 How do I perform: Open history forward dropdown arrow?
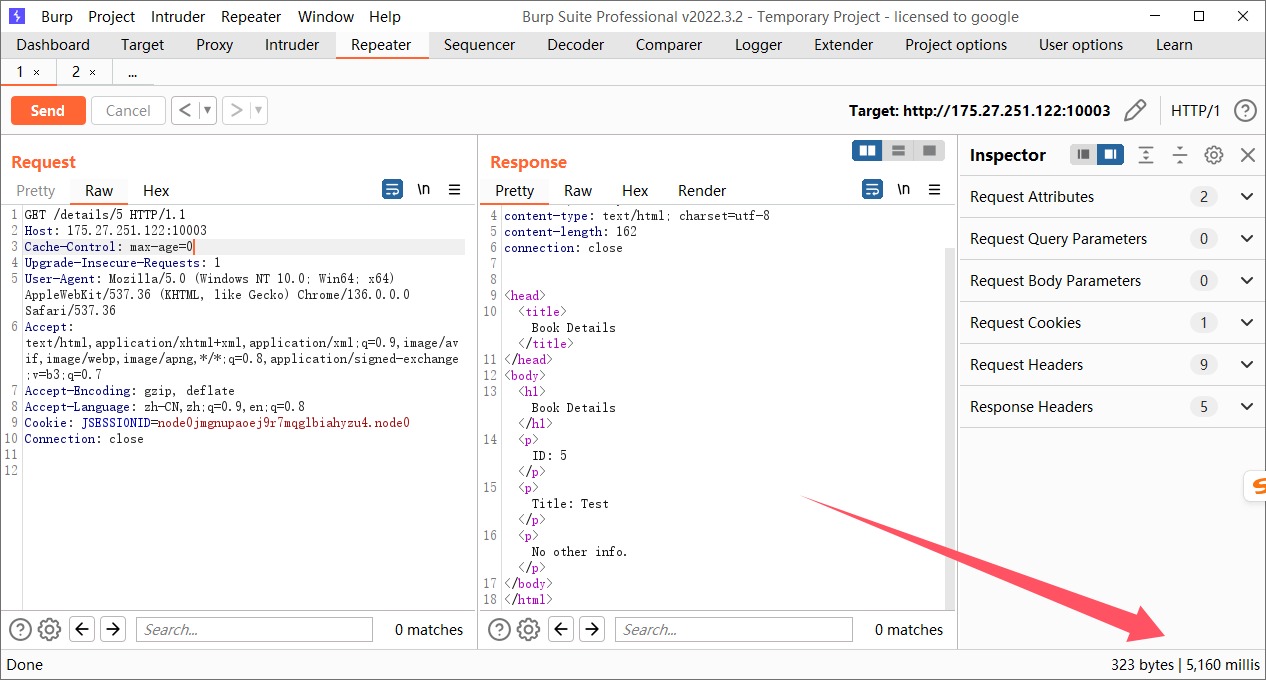(x=259, y=110)
